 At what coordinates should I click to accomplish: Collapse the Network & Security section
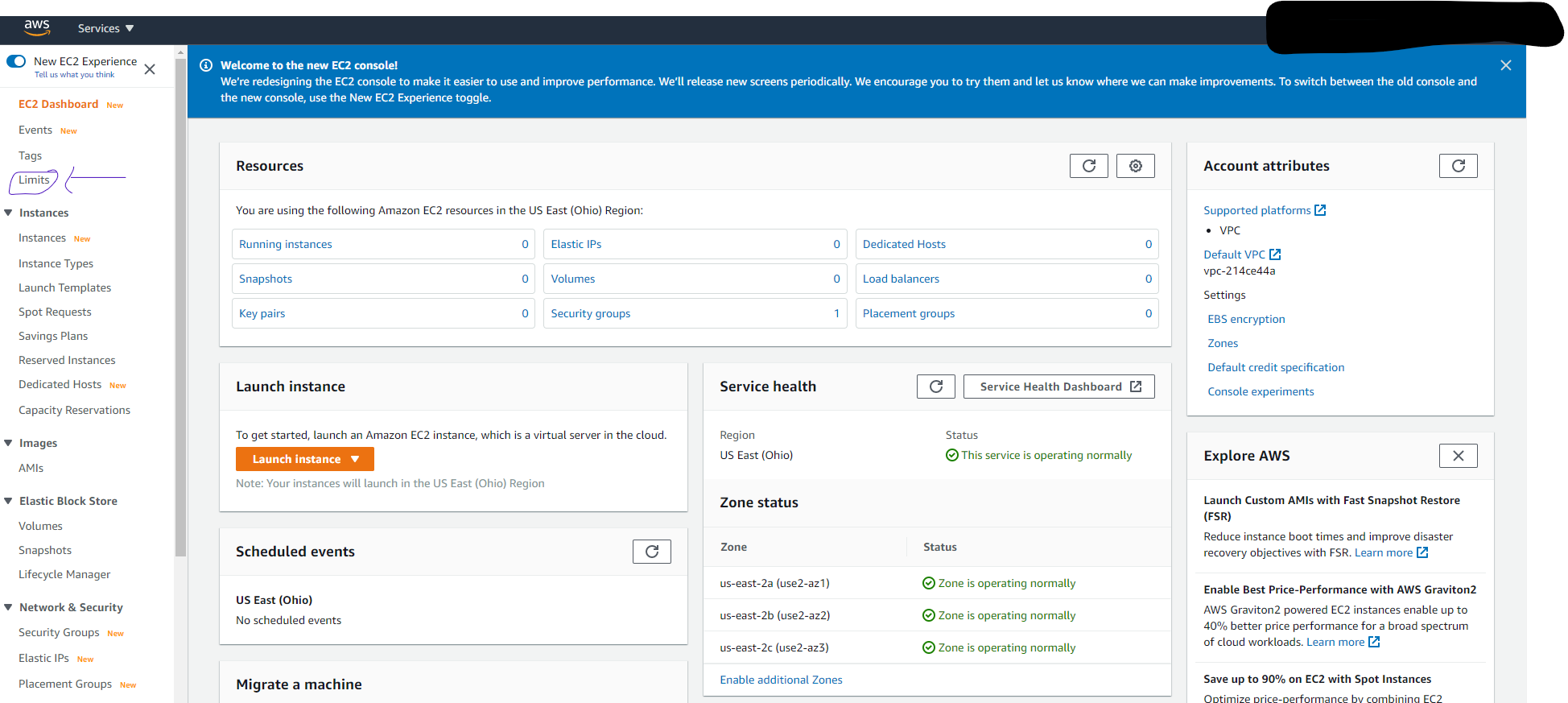(x=8, y=607)
